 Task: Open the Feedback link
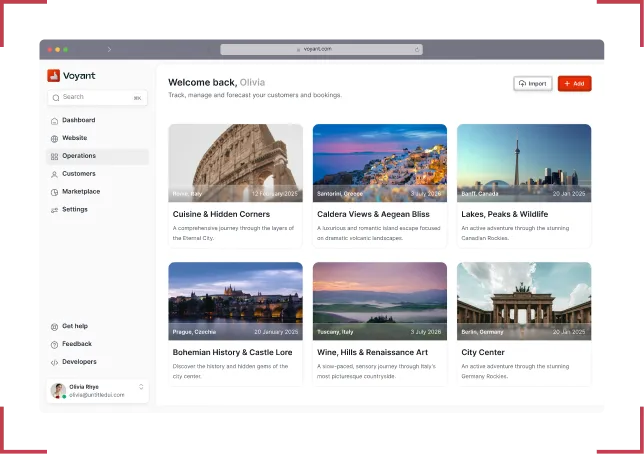pos(97,344)
